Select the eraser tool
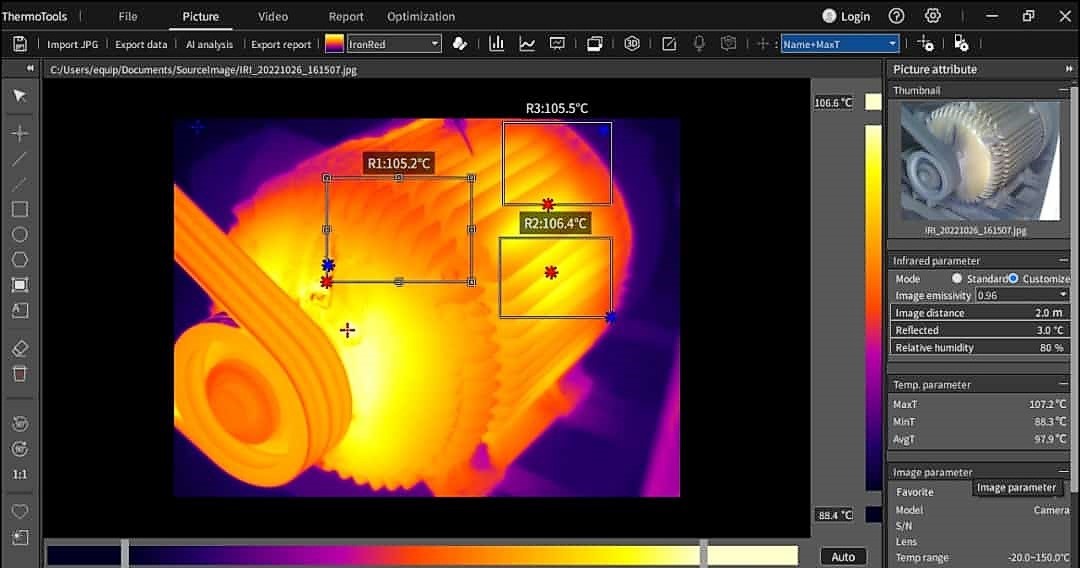 19,348
